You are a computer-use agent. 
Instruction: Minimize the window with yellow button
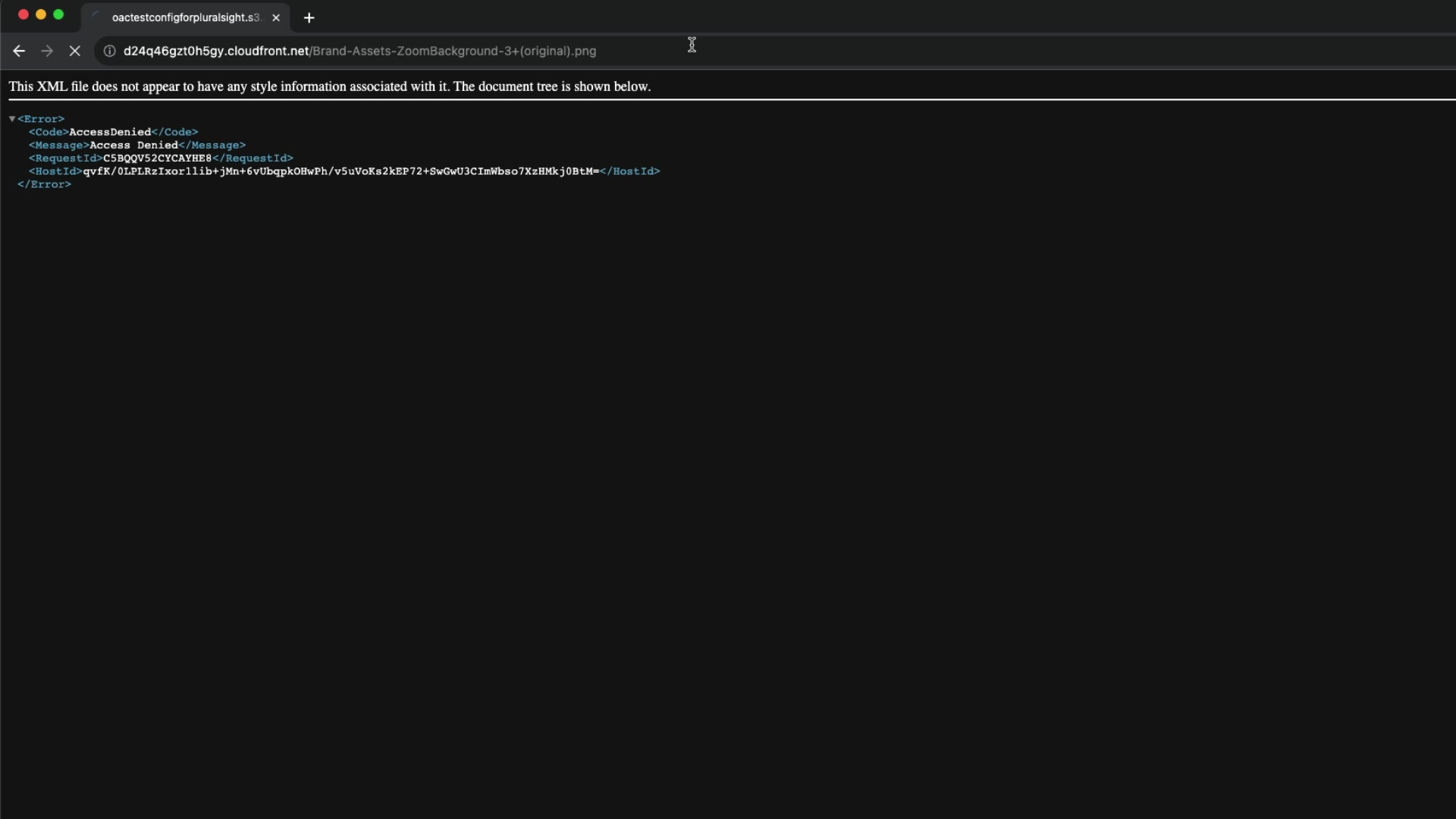coord(41,14)
